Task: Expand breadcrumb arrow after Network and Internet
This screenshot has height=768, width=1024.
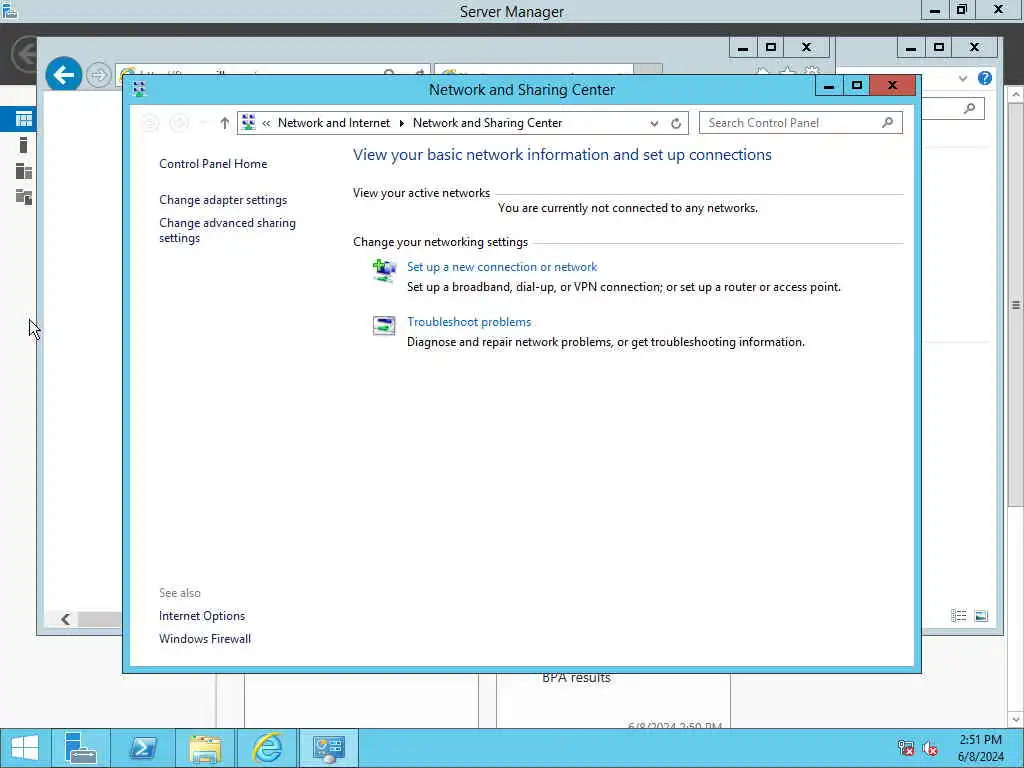Action: click(x=401, y=123)
